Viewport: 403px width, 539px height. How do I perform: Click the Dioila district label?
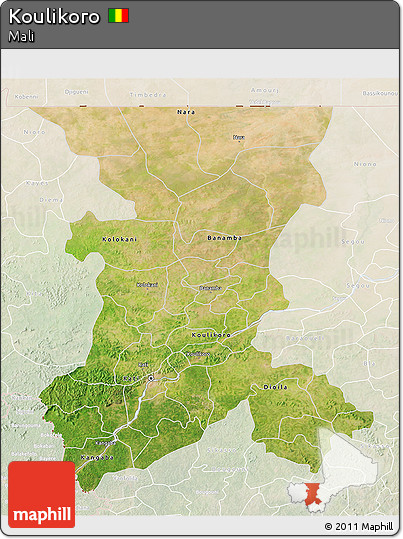click(x=275, y=387)
